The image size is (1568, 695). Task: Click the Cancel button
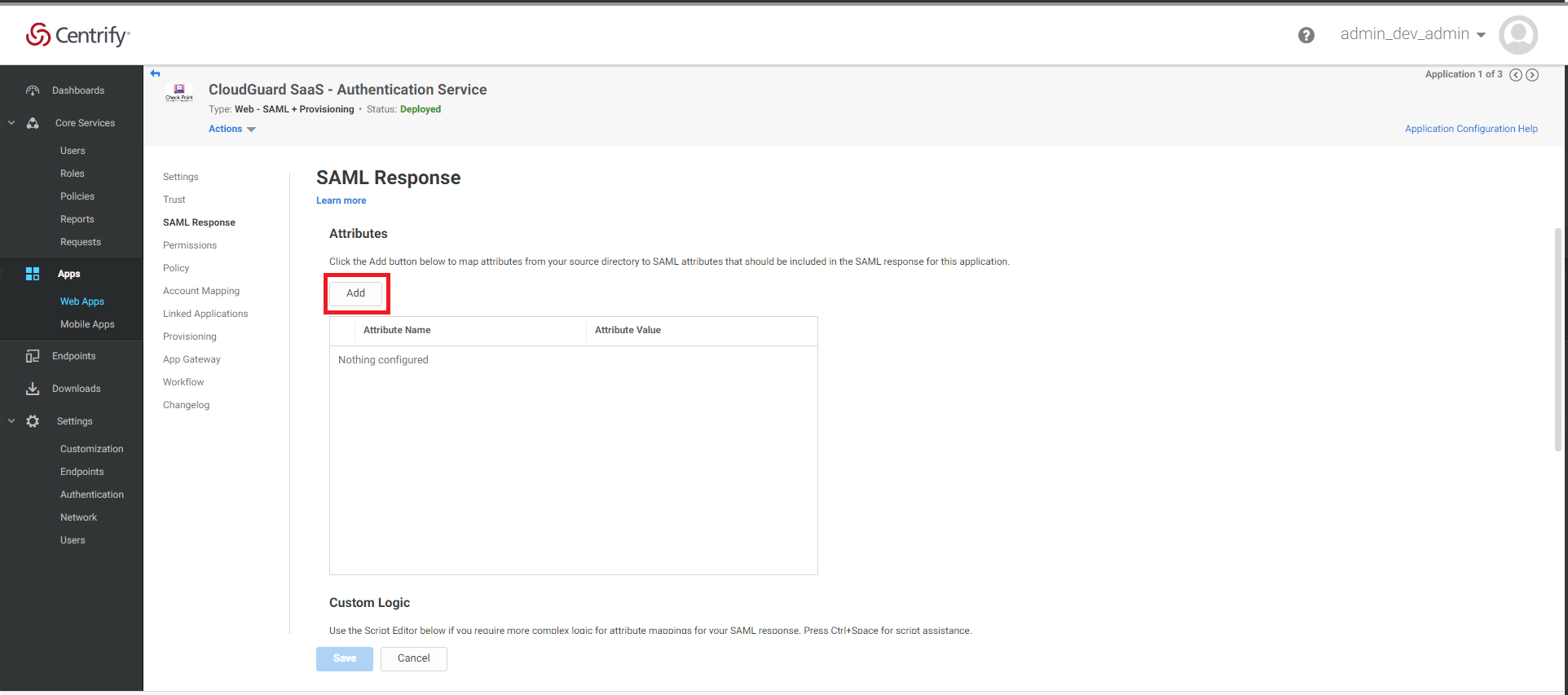pos(414,658)
